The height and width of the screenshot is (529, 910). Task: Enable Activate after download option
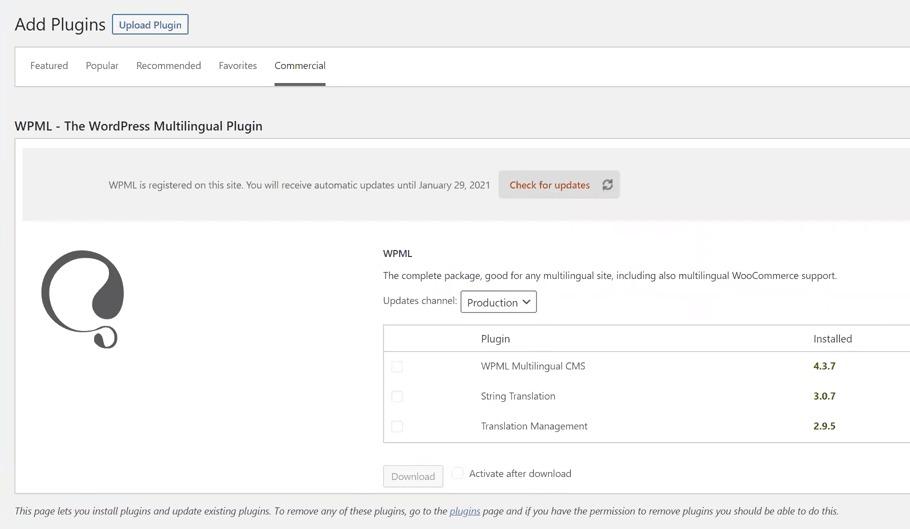click(458, 474)
